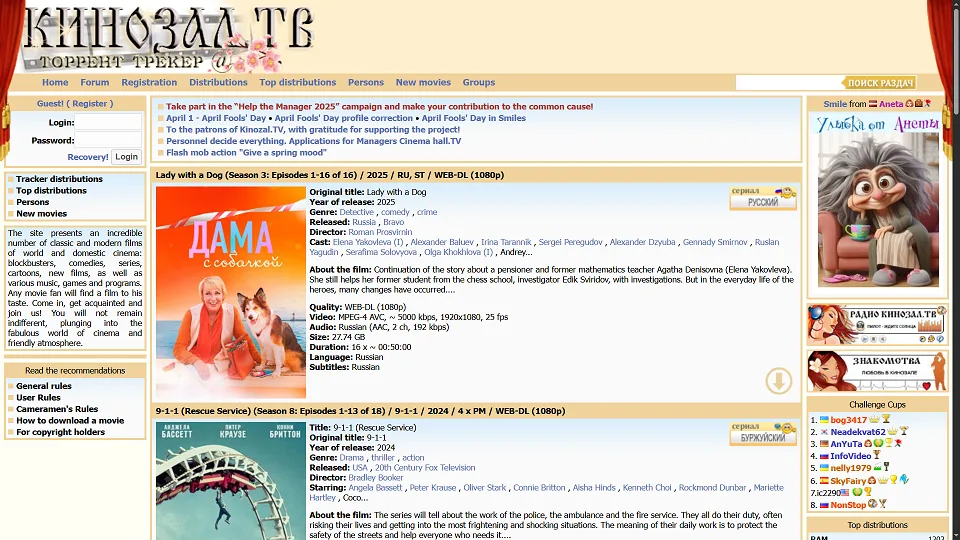Open Flash mob action spring mood news
This screenshot has width=960, height=540.
(246, 152)
